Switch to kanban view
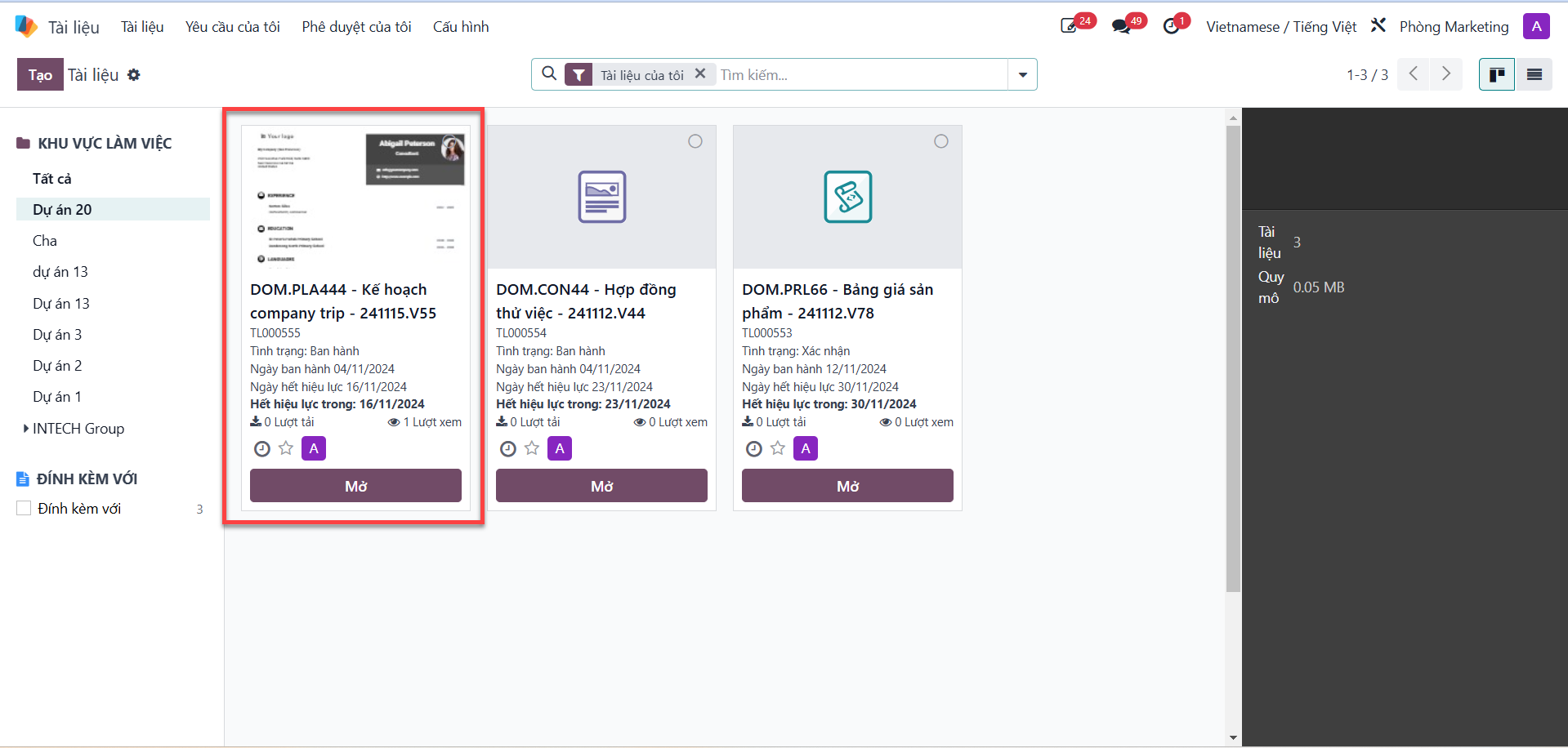The height and width of the screenshot is (748, 1568). click(1497, 74)
